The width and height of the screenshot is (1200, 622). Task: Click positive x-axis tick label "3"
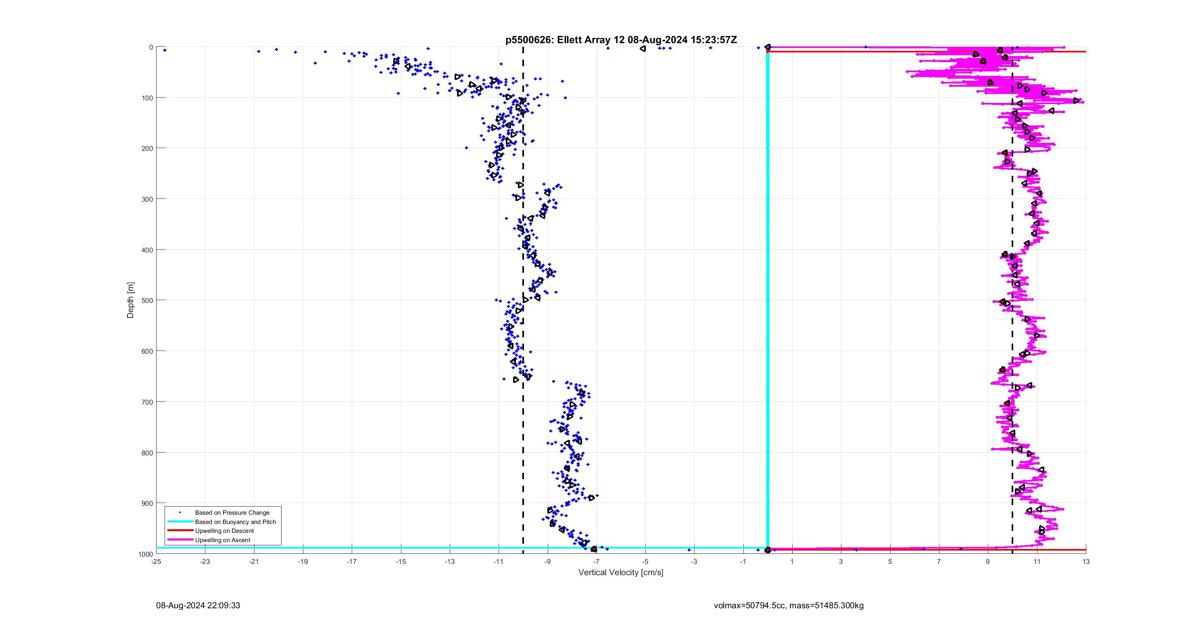tap(841, 561)
